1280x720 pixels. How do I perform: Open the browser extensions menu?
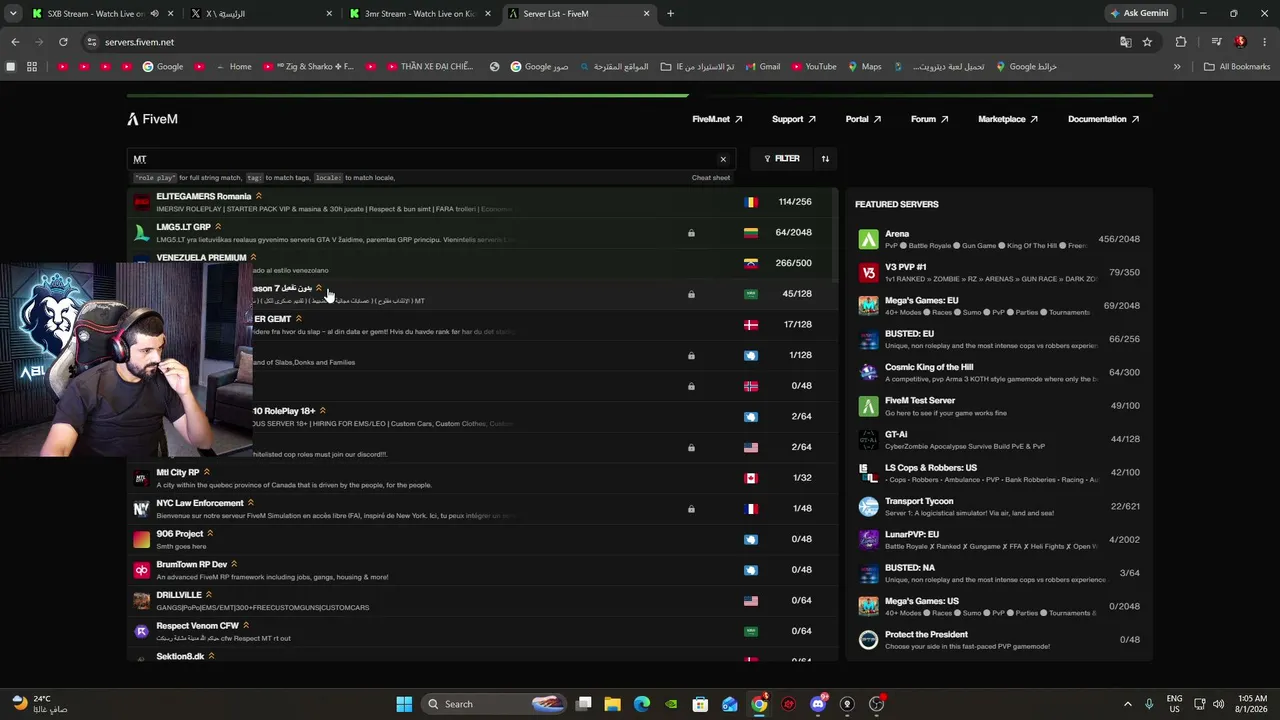(x=1181, y=42)
